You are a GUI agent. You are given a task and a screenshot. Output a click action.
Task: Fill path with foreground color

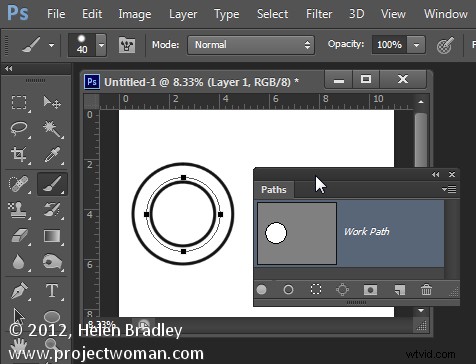point(262,290)
